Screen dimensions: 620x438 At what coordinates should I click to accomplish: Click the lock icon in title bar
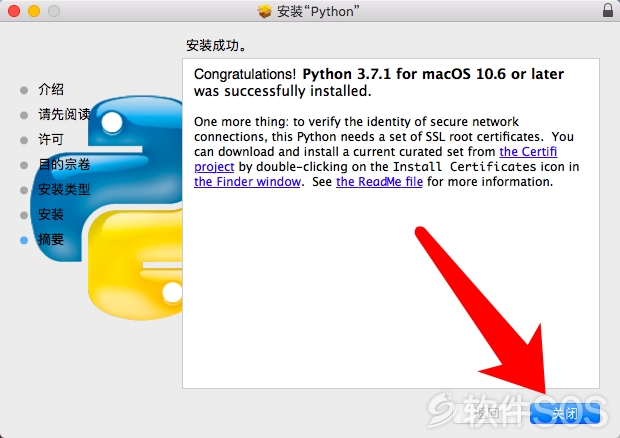pos(608,10)
